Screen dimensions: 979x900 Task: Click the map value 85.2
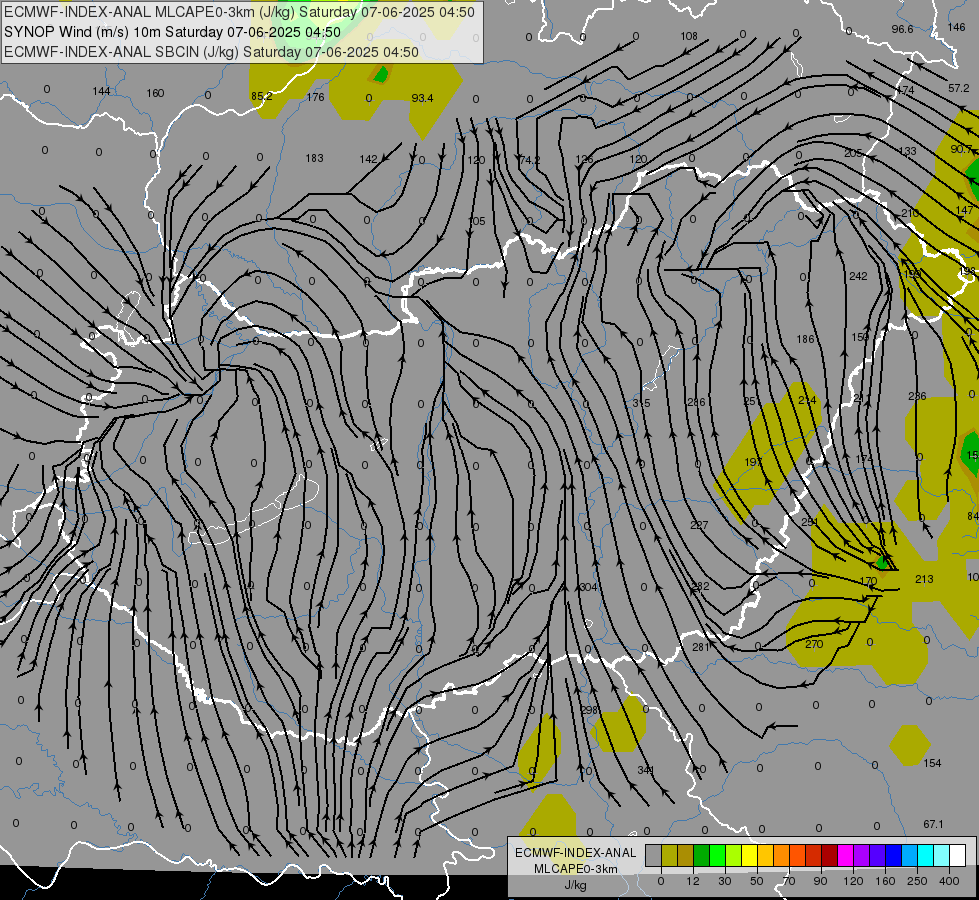tap(262, 96)
